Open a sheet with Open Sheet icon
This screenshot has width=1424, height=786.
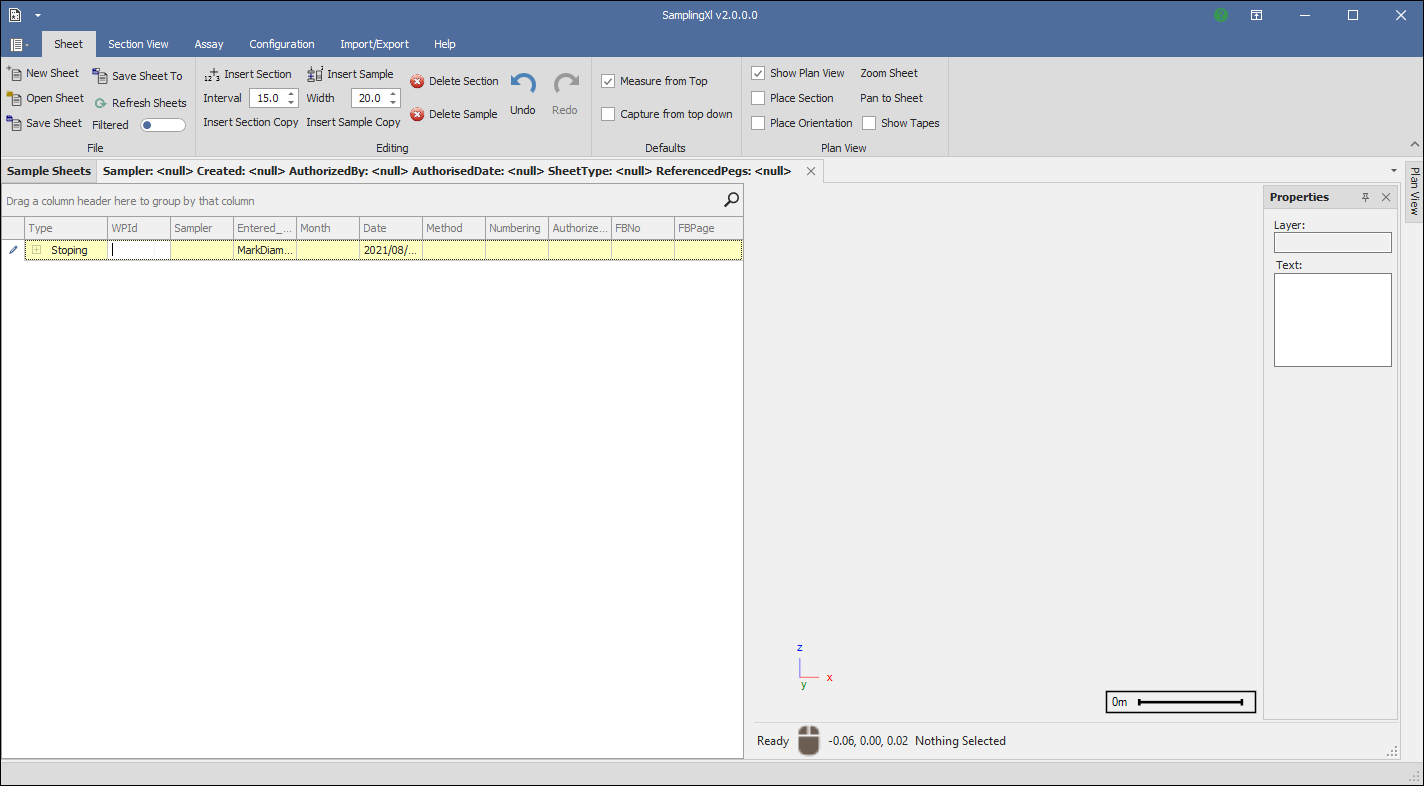14,98
